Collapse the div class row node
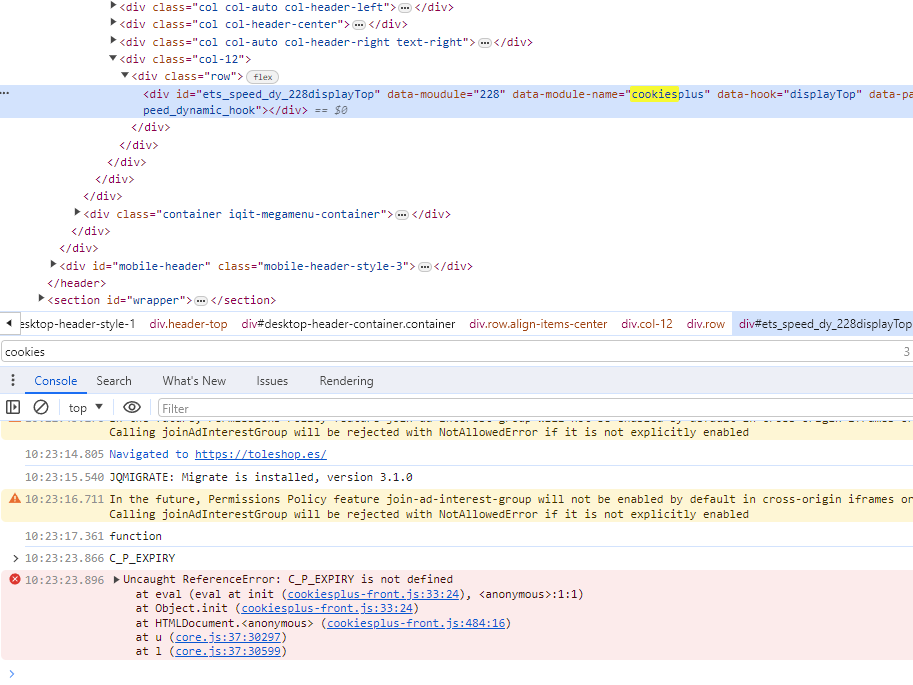 (125, 75)
